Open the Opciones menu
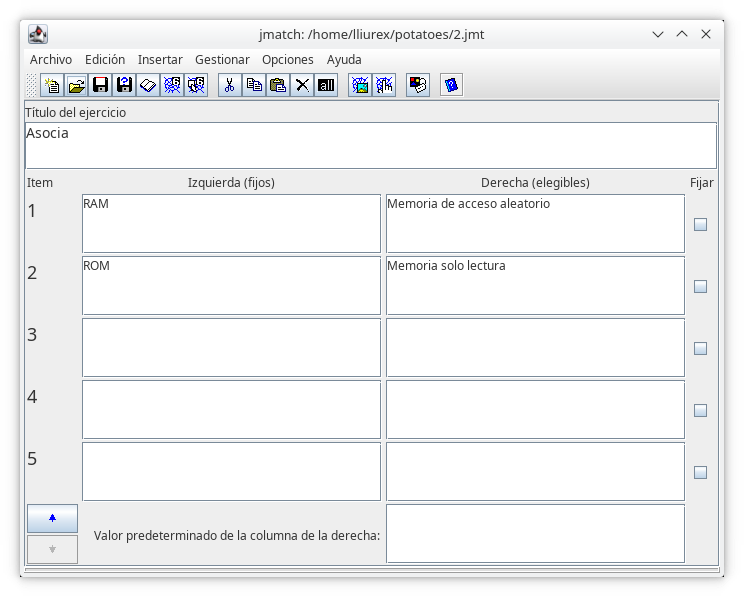Image resolution: width=744 pixels, height=597 pixels. (x=287, y=60)
